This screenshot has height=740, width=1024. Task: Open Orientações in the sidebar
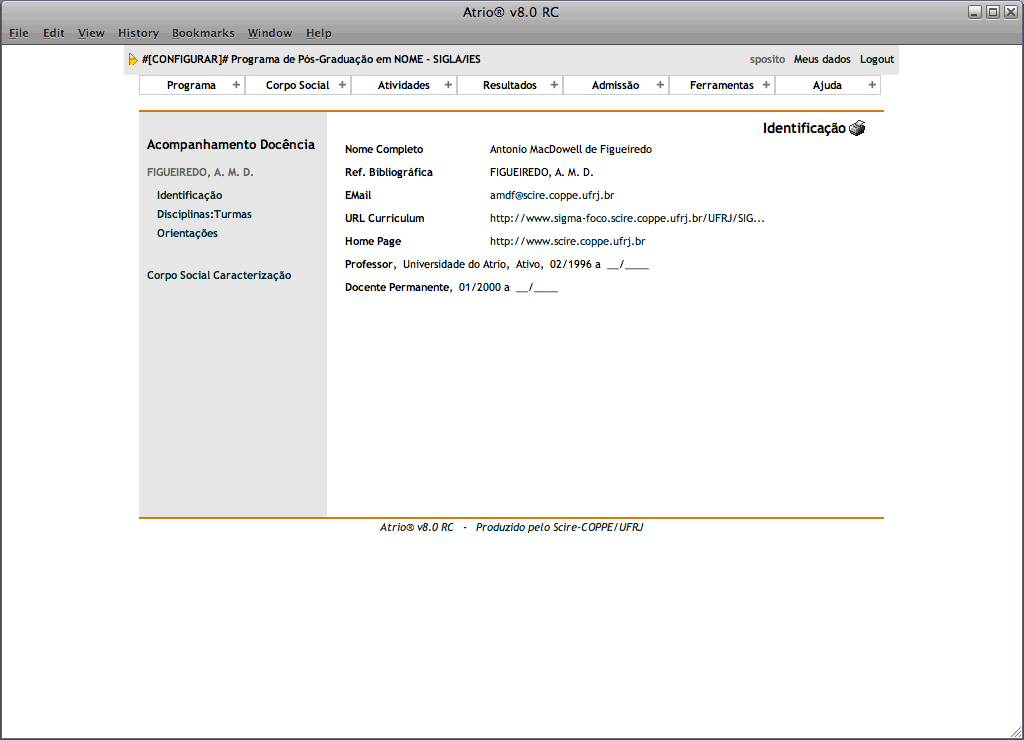pos(187,233)
